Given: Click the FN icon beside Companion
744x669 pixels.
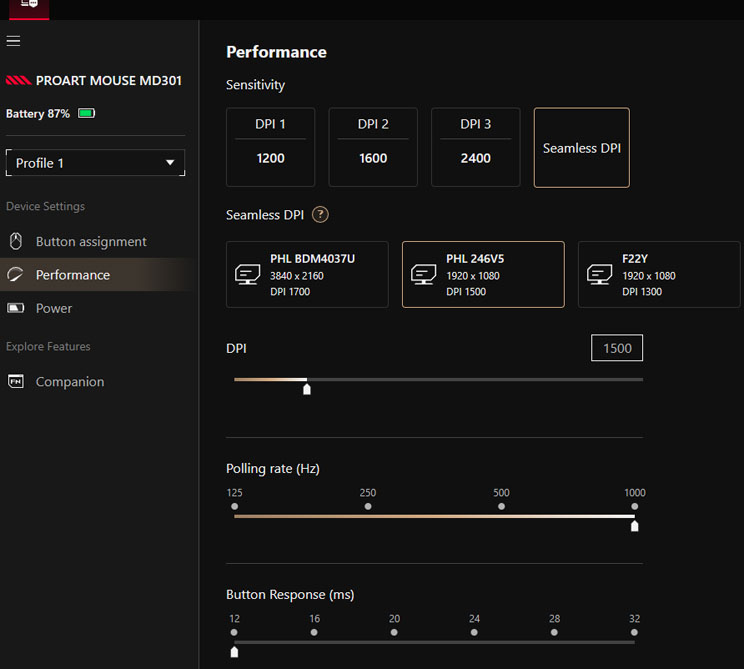Looking at the screenshot, I should click(16, 381).
